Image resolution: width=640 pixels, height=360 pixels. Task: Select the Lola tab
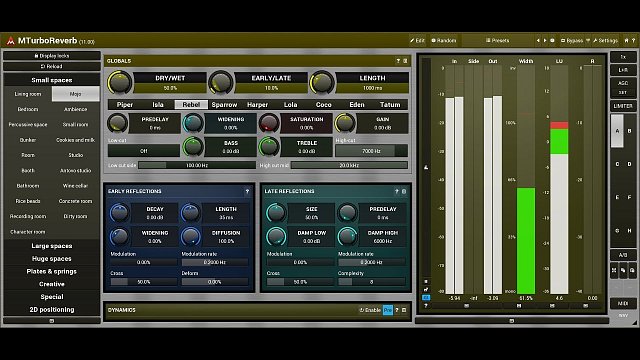coord(290,105)
